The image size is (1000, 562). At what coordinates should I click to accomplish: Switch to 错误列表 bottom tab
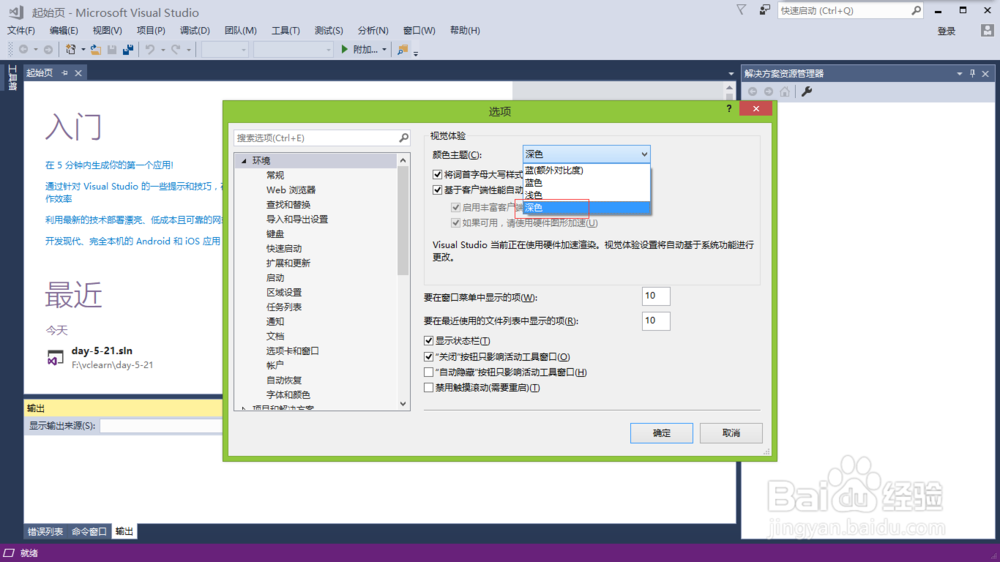coord(45,531)
